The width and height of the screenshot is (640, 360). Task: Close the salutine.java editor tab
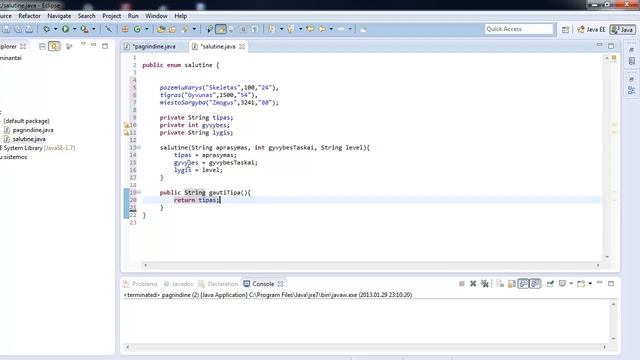click(242, 47)
